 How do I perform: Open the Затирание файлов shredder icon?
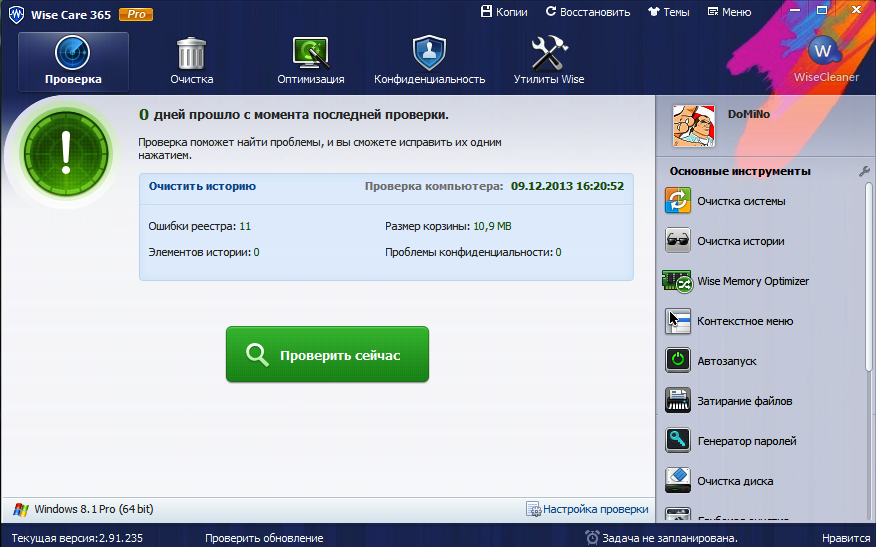coord(678,401)
